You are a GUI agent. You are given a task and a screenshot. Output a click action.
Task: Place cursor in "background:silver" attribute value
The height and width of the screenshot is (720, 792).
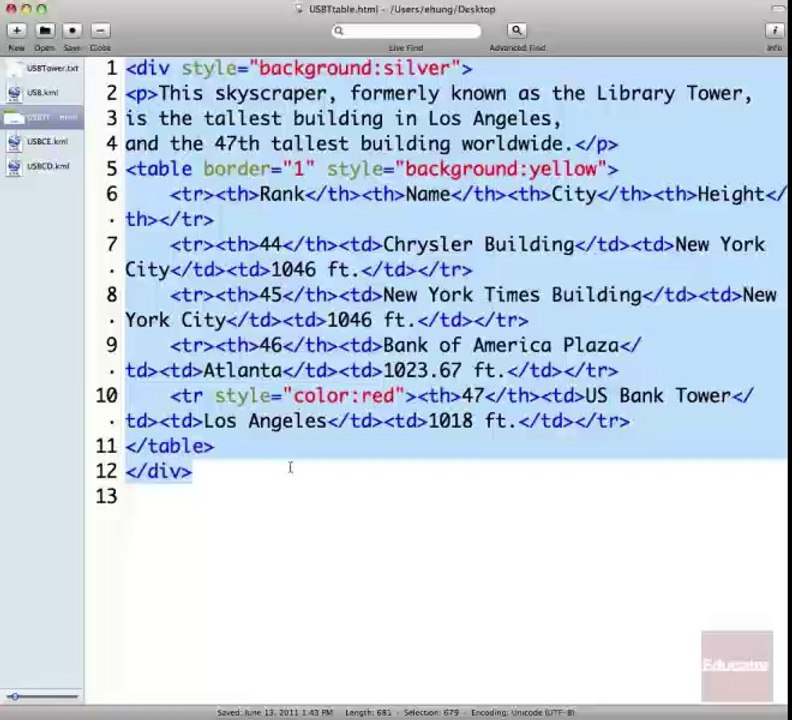(354, 69)
